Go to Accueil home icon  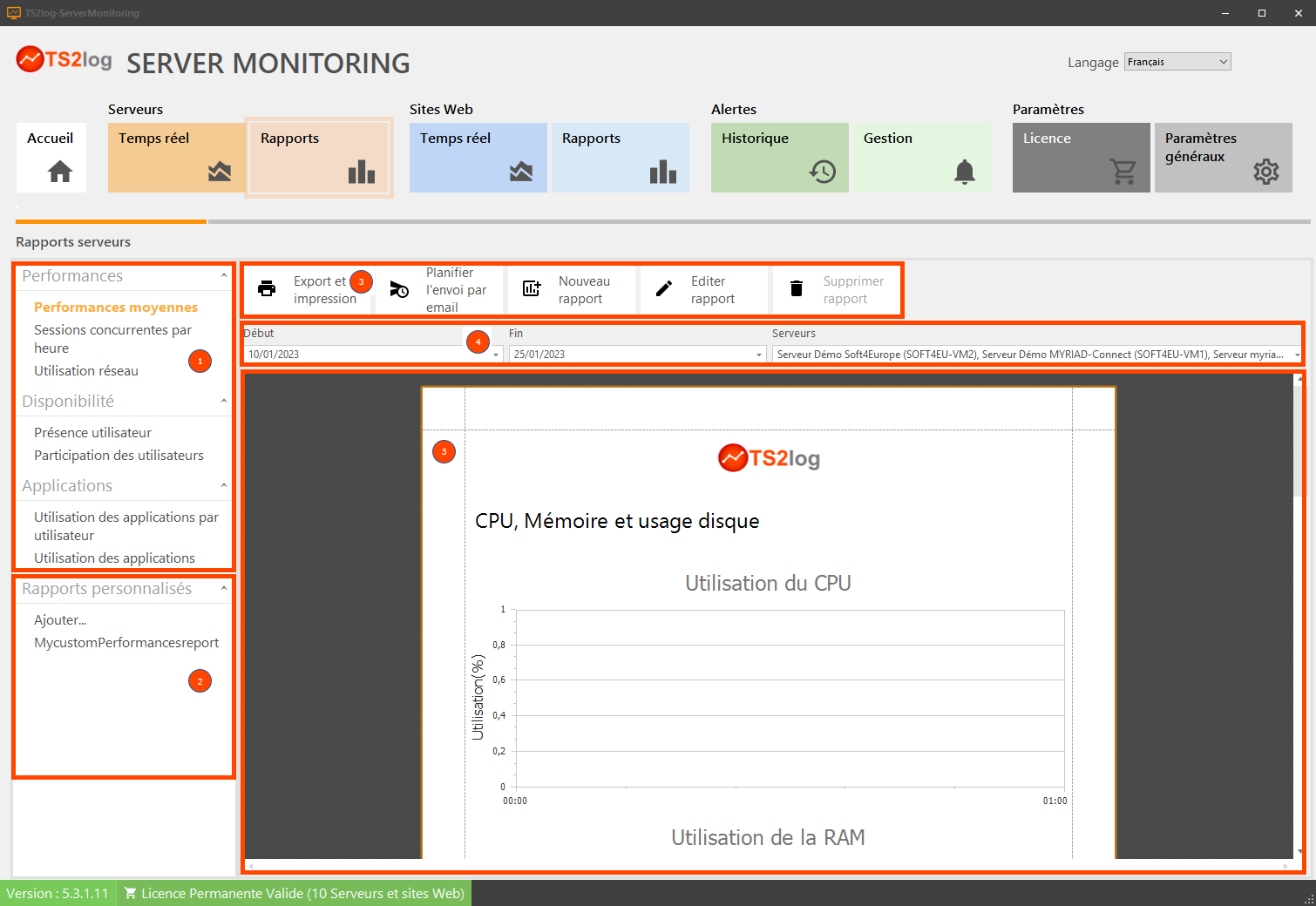click(59, 172)
